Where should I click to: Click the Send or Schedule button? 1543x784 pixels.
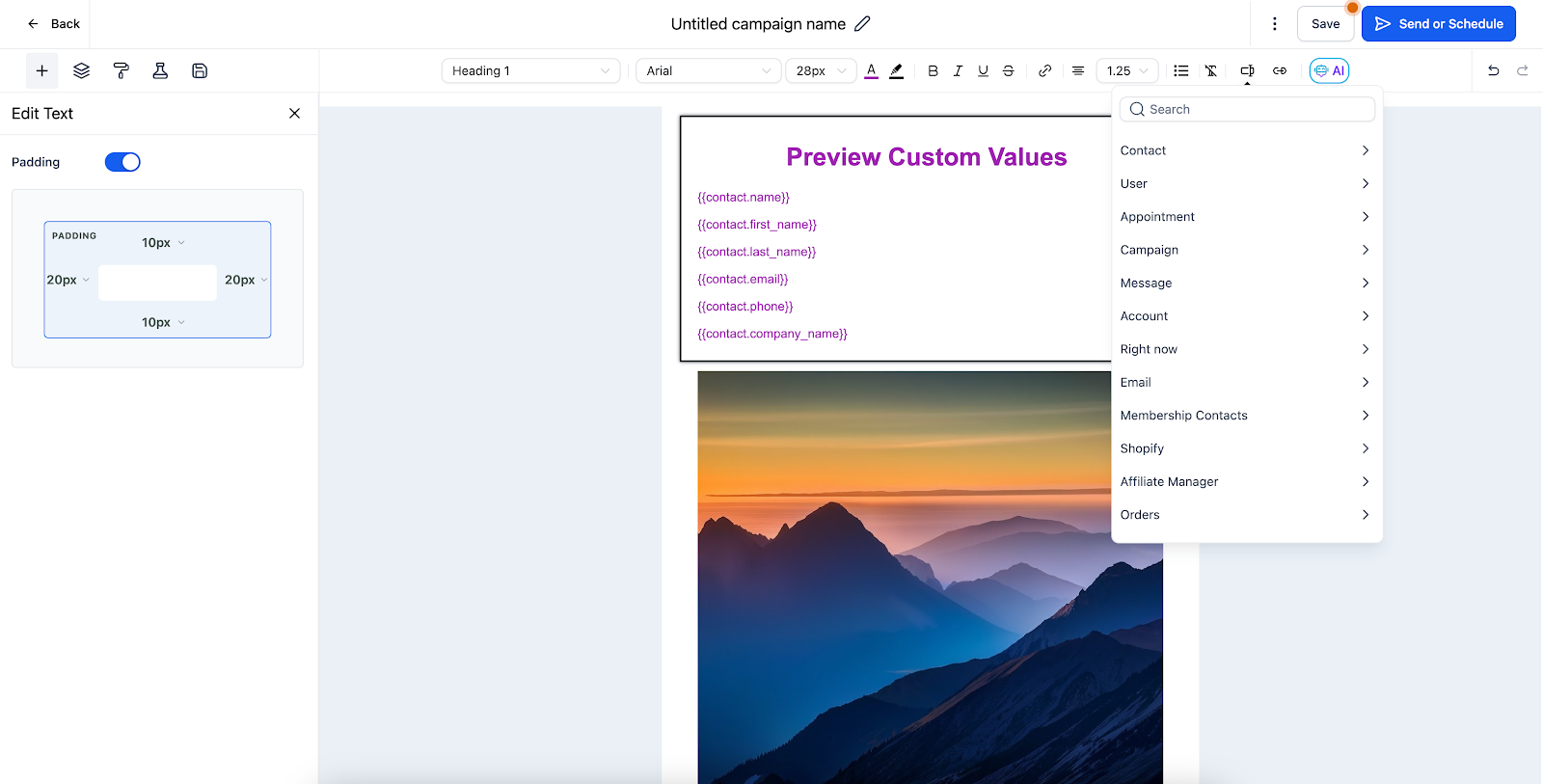click(1439, 23)
